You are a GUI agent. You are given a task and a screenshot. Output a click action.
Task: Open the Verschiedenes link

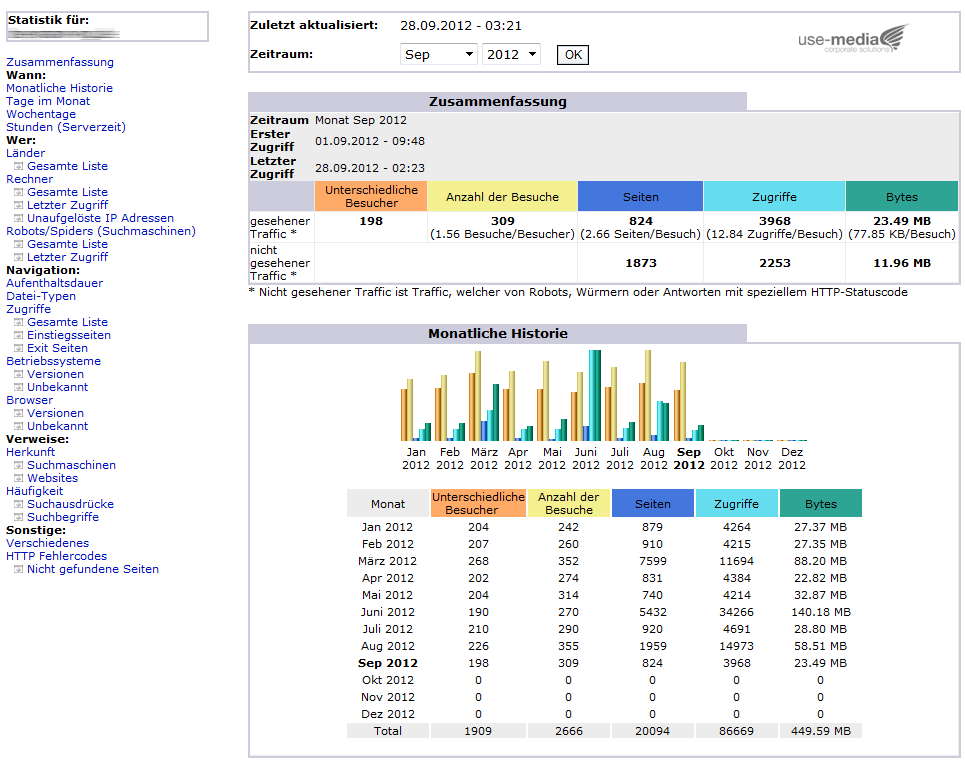click(x=47, y=543)
